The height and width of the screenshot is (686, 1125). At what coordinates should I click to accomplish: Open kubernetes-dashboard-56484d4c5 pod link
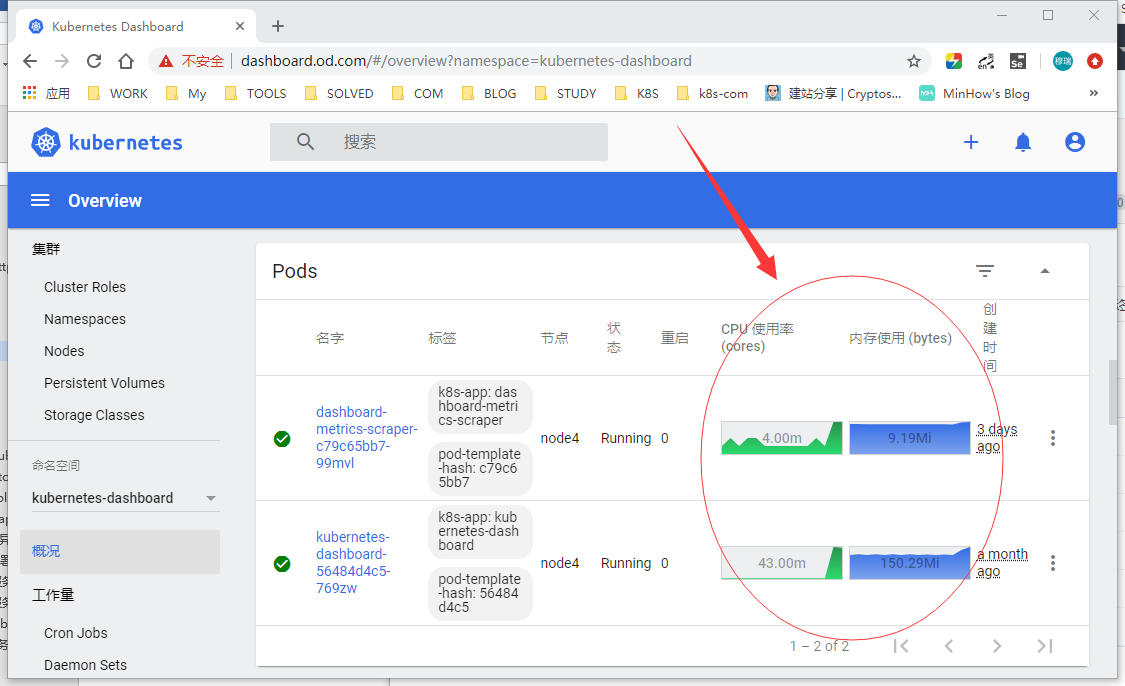[353, 563]
